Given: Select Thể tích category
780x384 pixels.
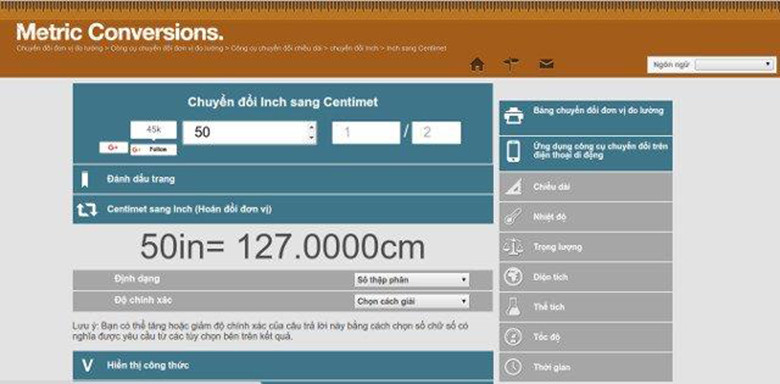Looking at the screenshot, I should click(x=585, y=307).
